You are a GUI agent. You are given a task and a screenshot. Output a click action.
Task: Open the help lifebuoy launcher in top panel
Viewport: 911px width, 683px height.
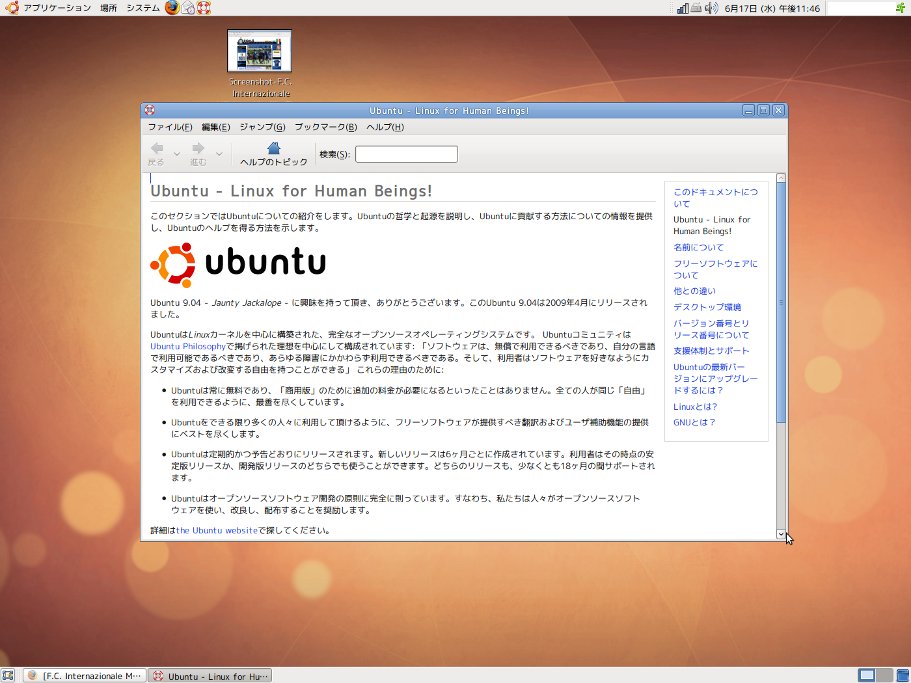pyautogui.click(x=203, y=8)
